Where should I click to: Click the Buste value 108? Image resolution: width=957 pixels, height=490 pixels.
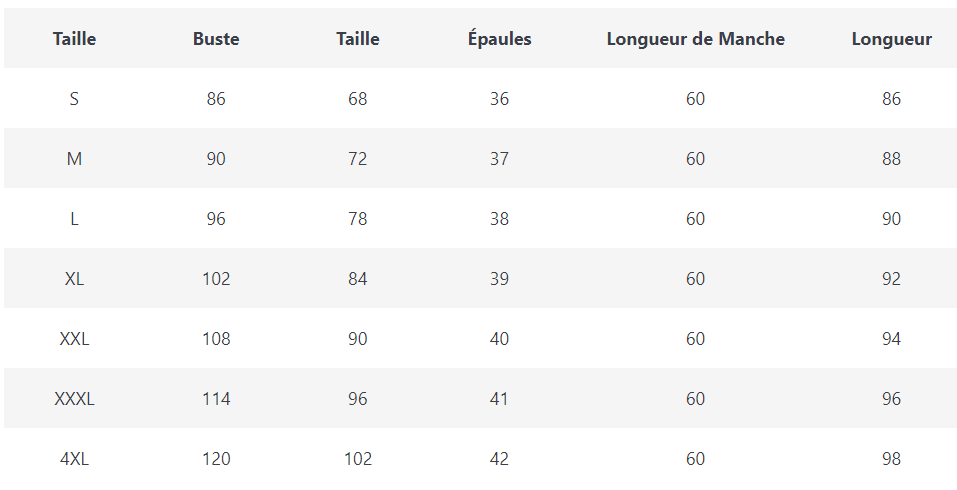point(216,339)
